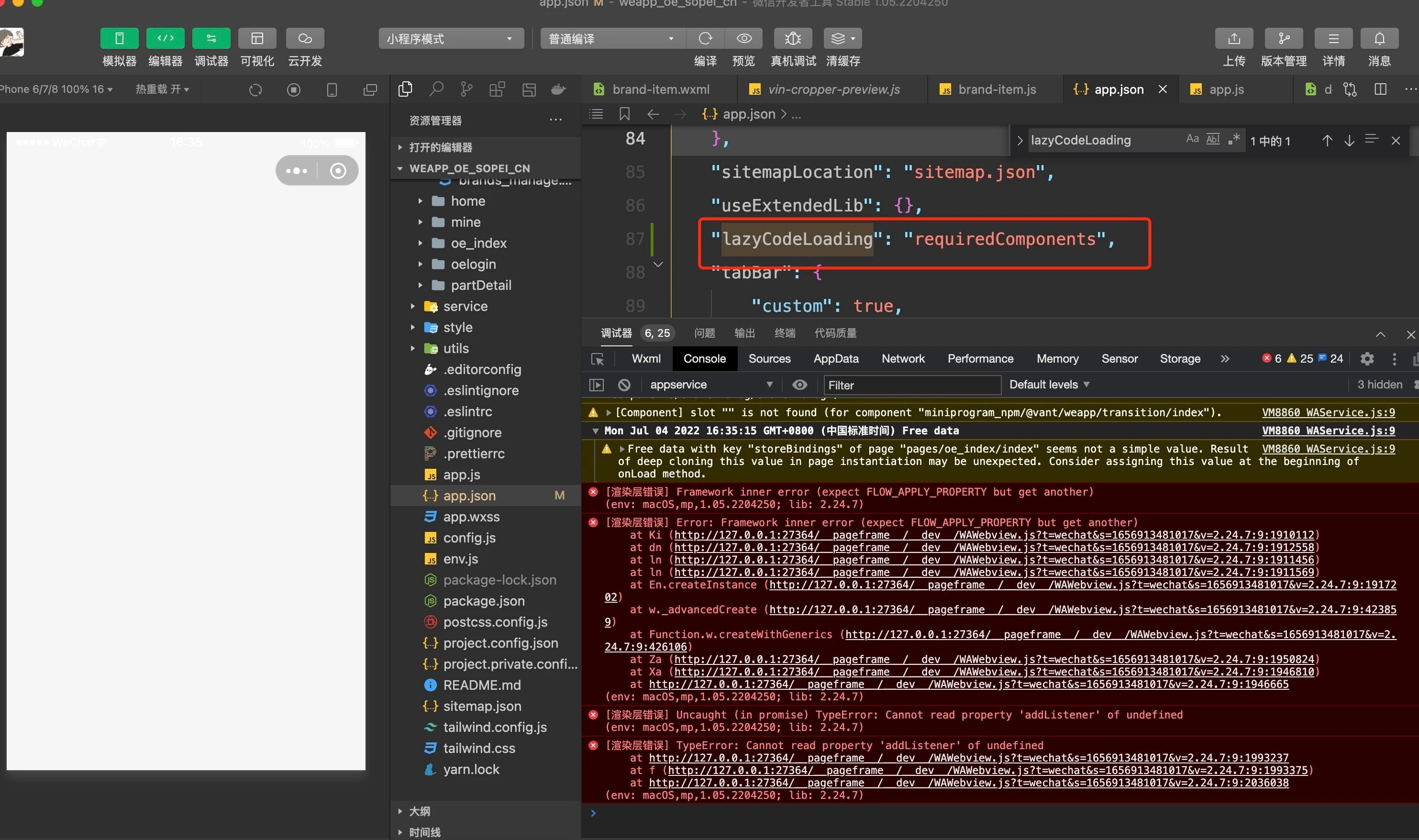This screenshot has height=840, width=1419.
Task: Click the real device debug (真机调试) icon
Action: point(792,38)
